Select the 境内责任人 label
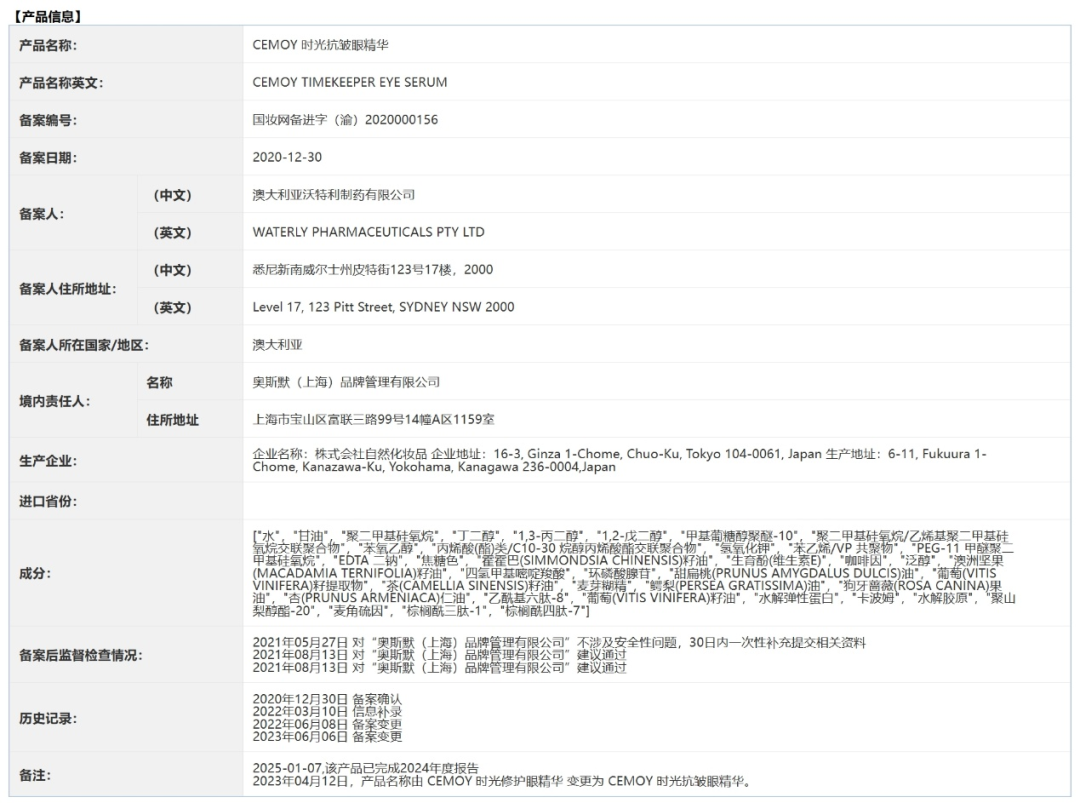 pyautogui.click(x=54, y=402)
